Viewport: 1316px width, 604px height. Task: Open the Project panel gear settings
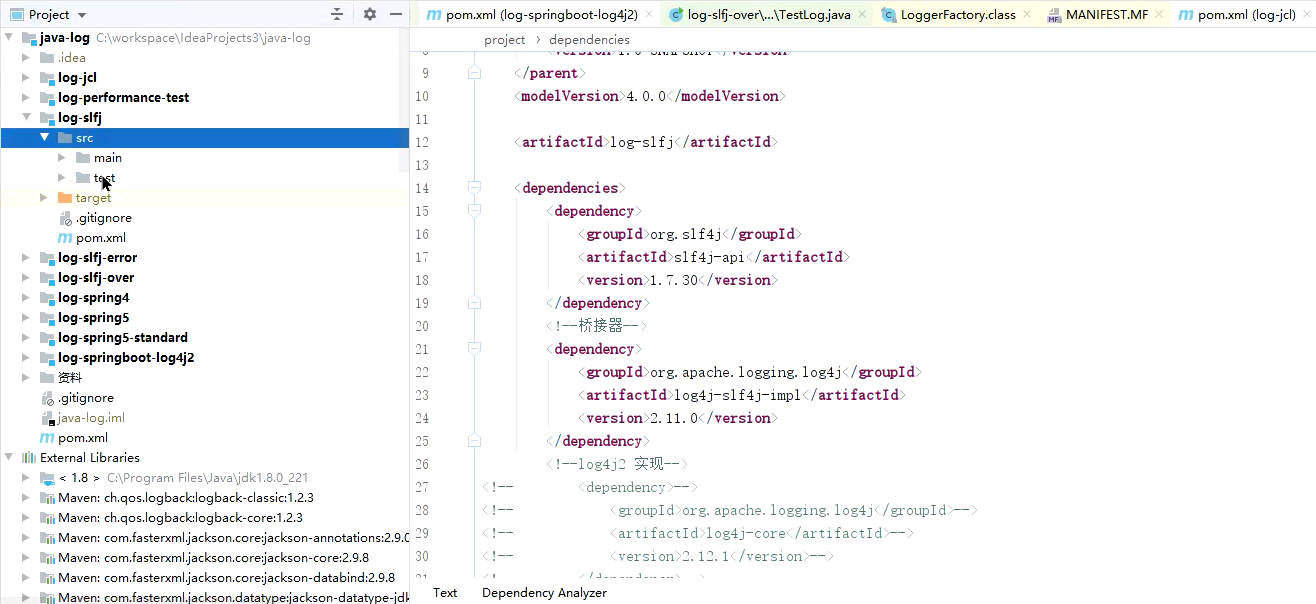[370, 14]
